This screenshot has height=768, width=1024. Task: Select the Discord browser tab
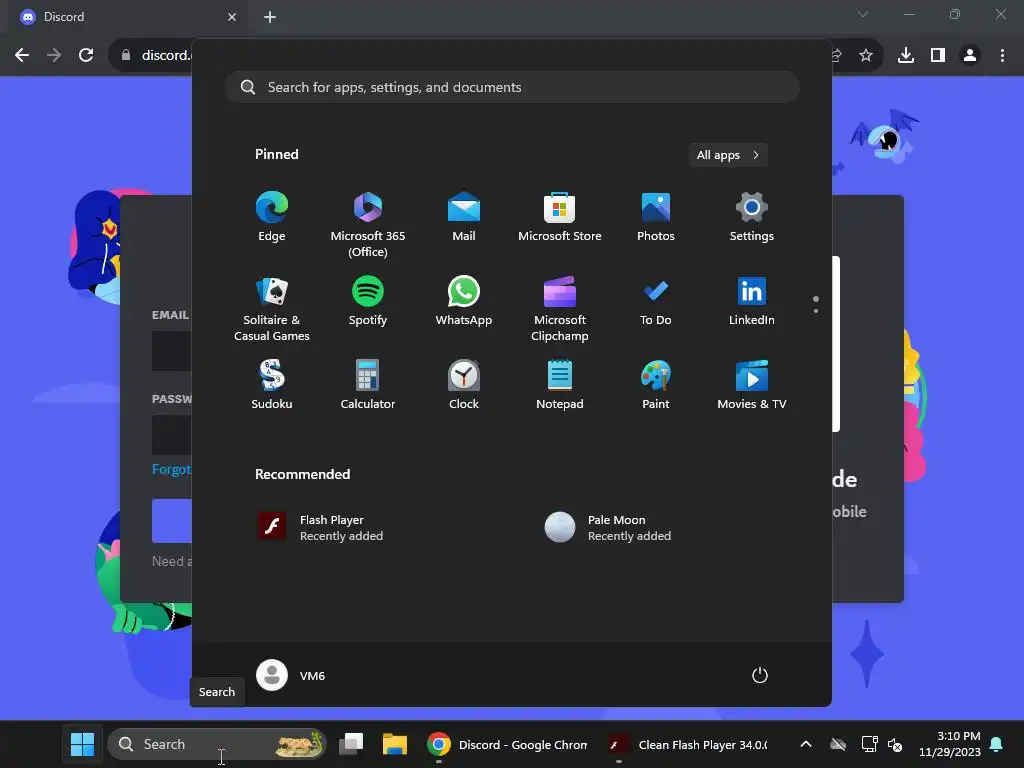click(128, 17)
